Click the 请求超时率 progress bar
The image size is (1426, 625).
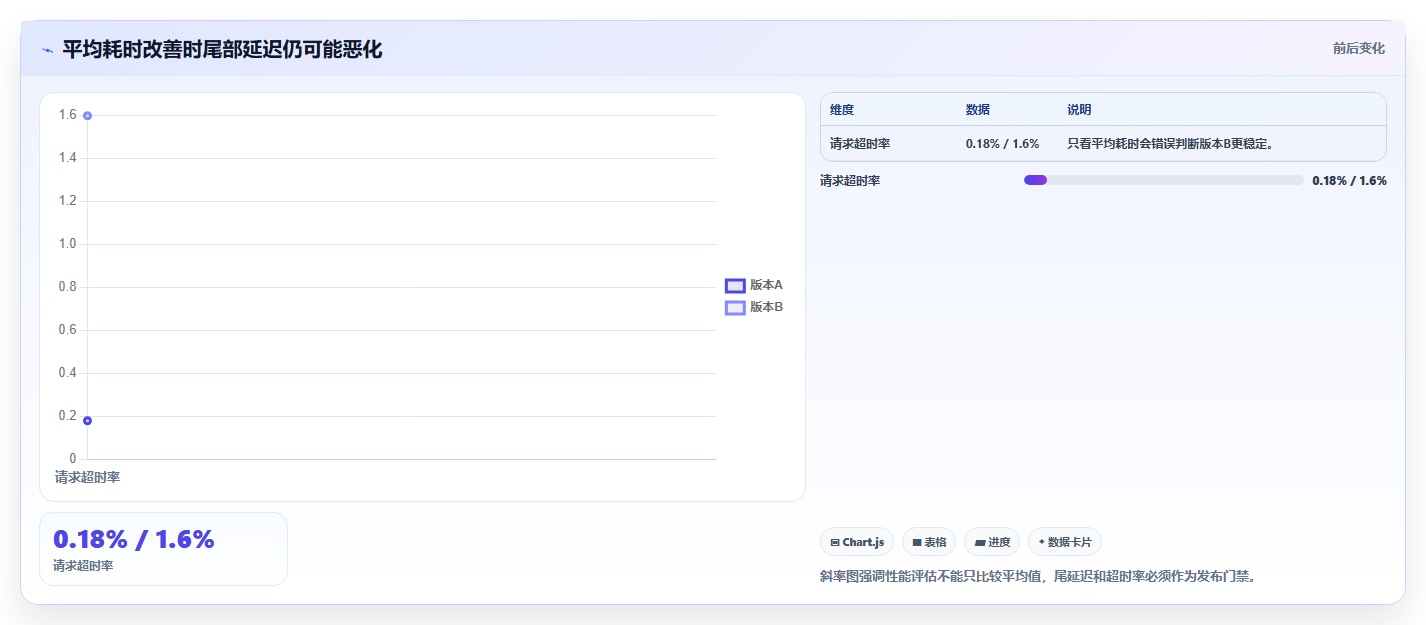click(1164, 180)
